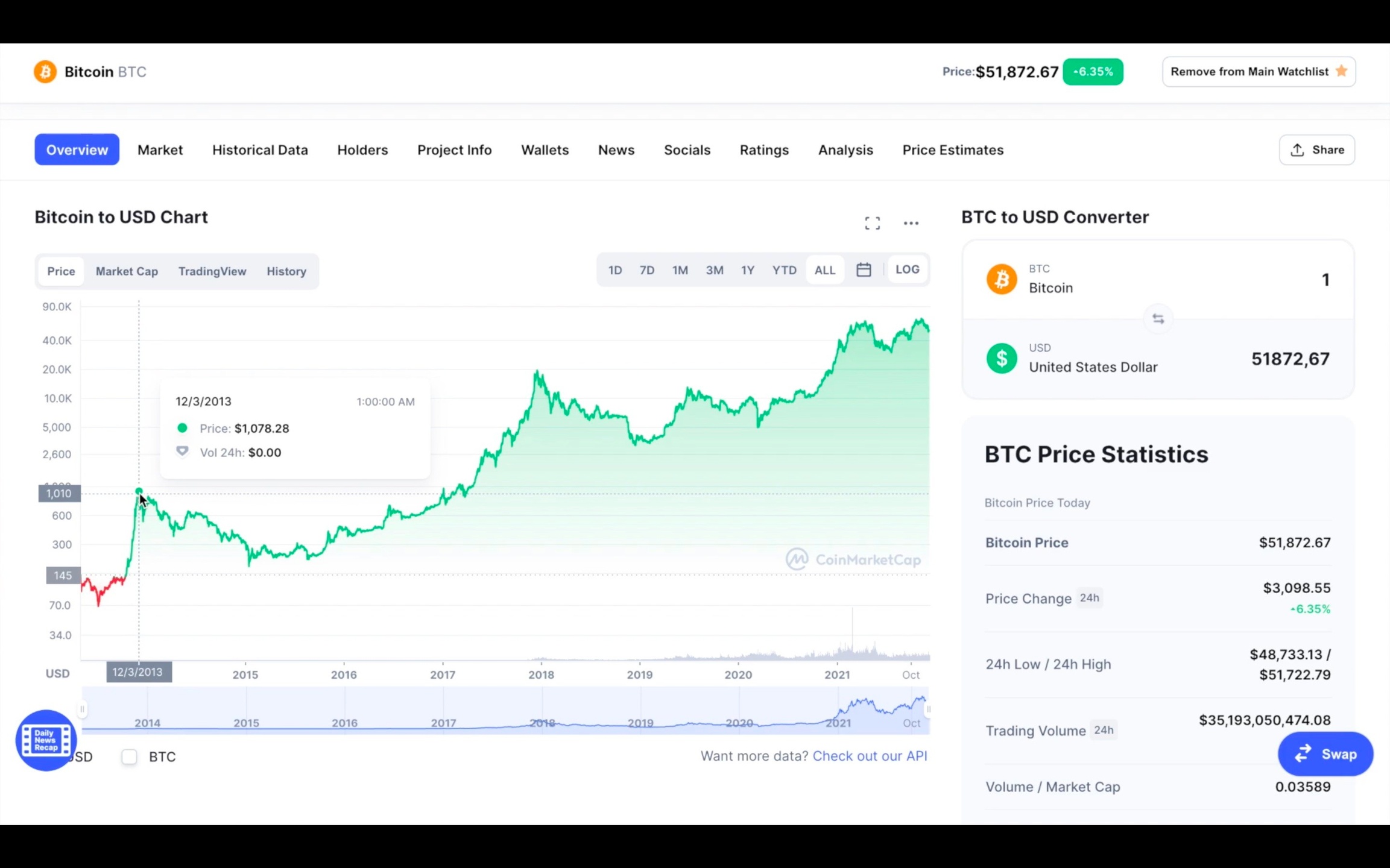Screen dimensions: 1390x868
Task: Click the watchlist star icon
Action: coord(1341,71)
